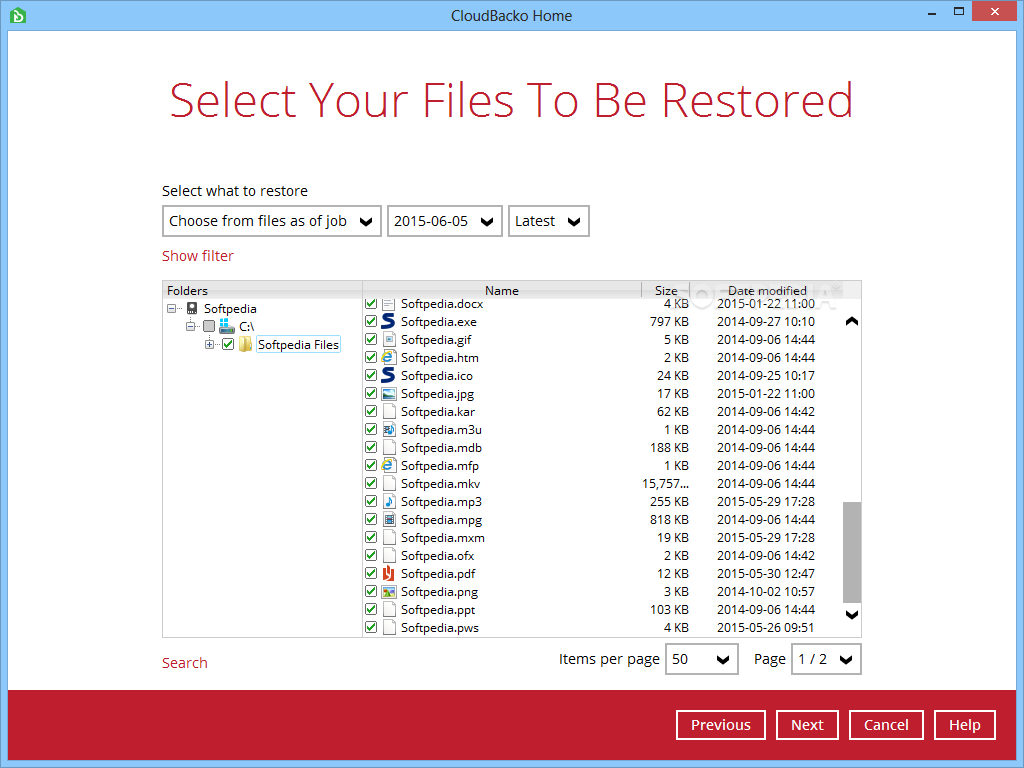Click the Softpedia.kar file icon
Image resolution: width=1024 pixels, height=768 pixels.
tap(389, 411)
